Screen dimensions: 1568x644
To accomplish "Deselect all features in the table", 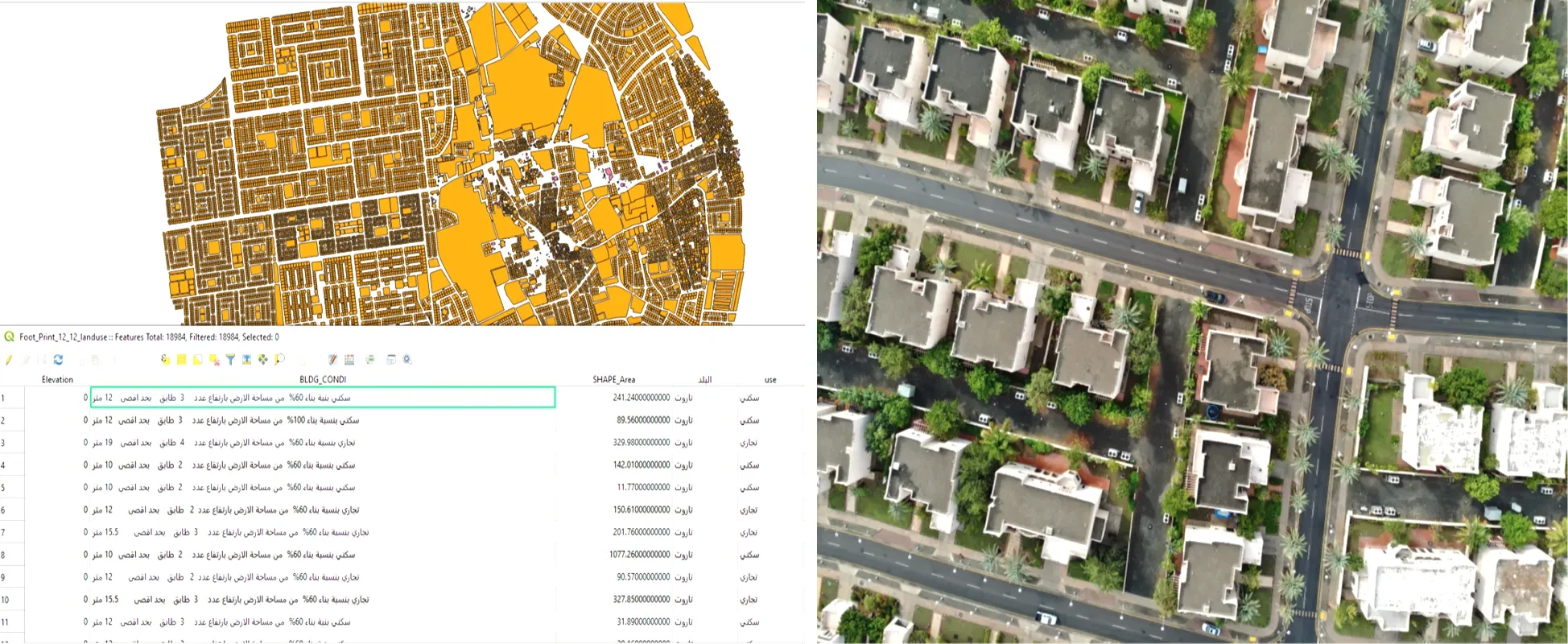I will [x=214, y=360].
